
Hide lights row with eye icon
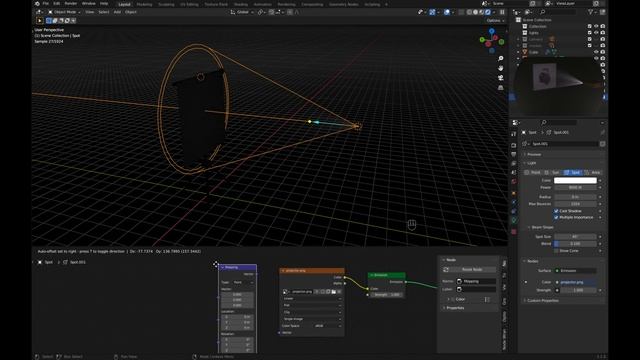click(x=596, y=33)
